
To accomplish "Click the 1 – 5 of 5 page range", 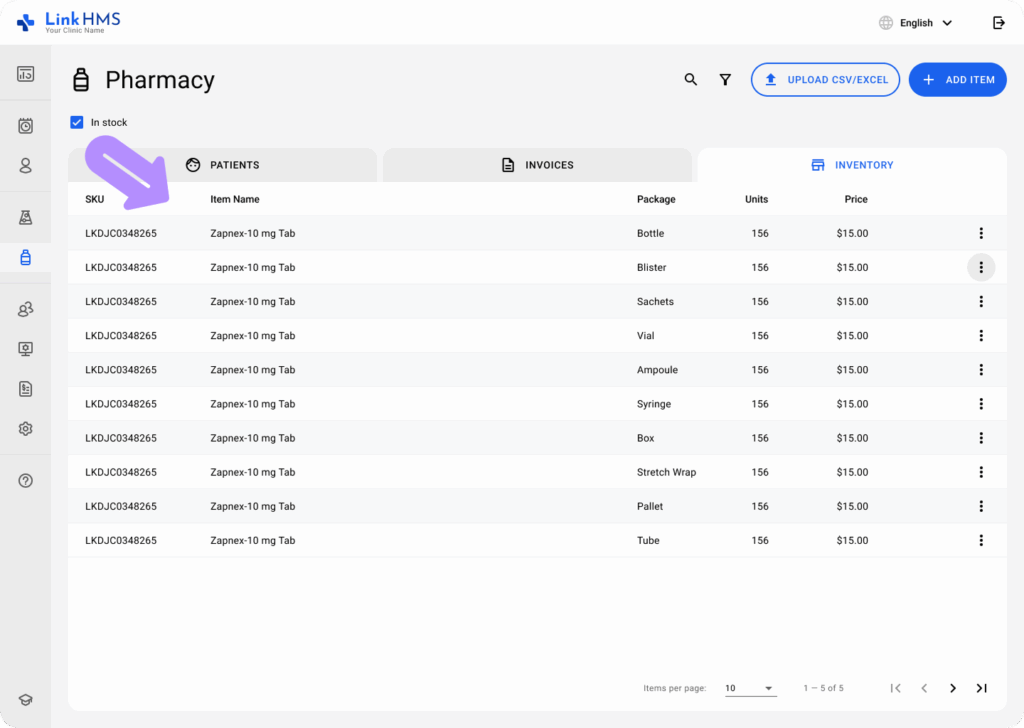I will 824,688.
